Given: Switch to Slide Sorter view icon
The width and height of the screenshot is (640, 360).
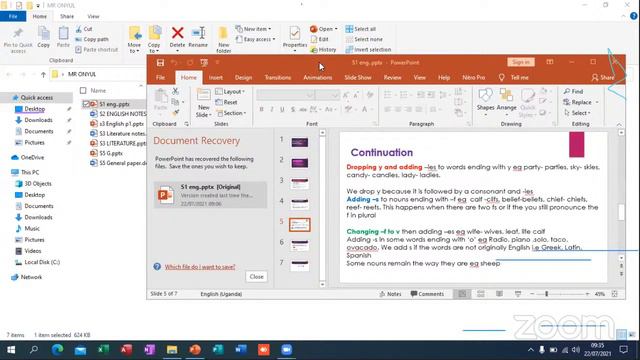Looking at the screenshot, I should 481,294.
